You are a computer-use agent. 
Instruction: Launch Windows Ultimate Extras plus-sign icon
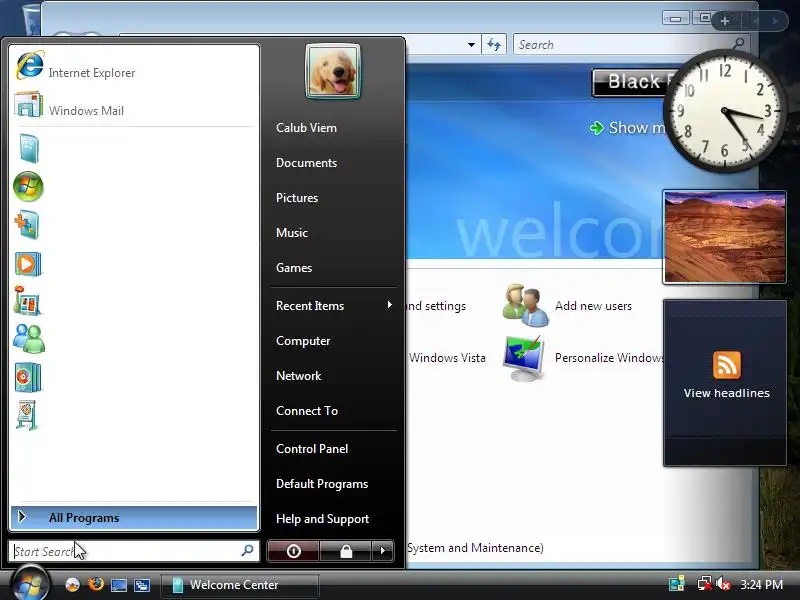click(x=27, y=224)
